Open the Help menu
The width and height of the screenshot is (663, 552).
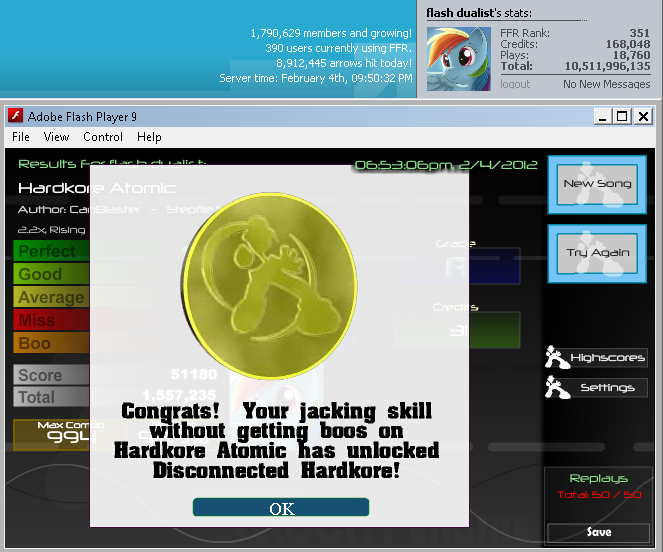(x=149, y=137)
